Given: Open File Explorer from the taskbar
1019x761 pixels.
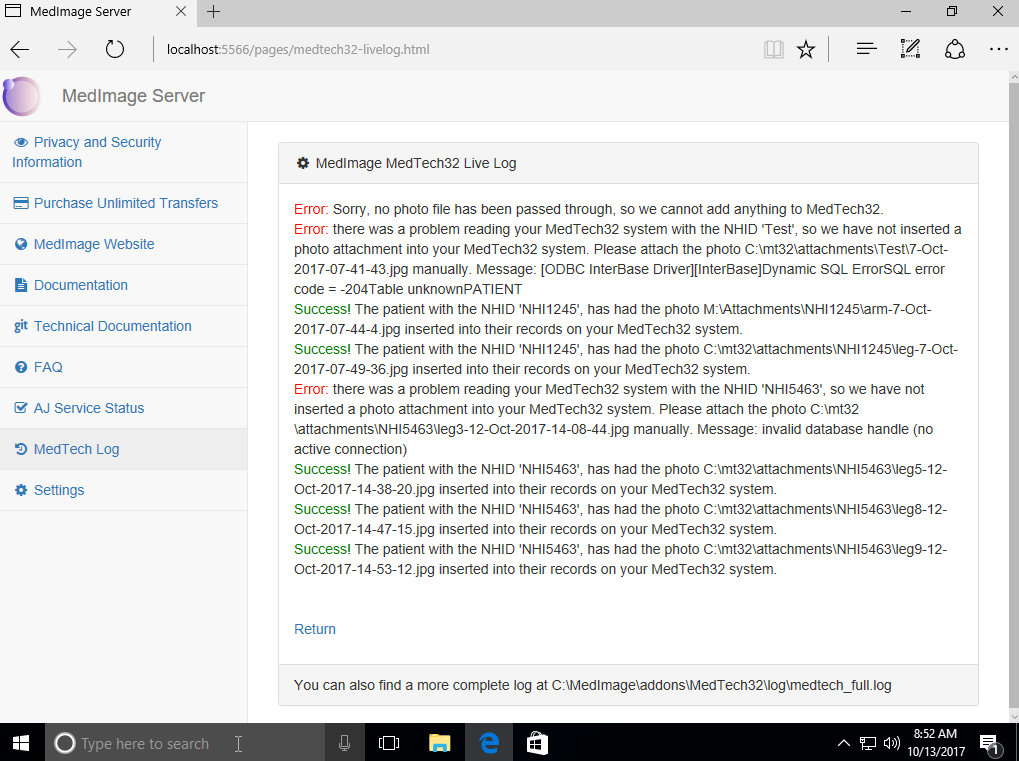Looking at the screenshot, I should click(x=439, y=743).
